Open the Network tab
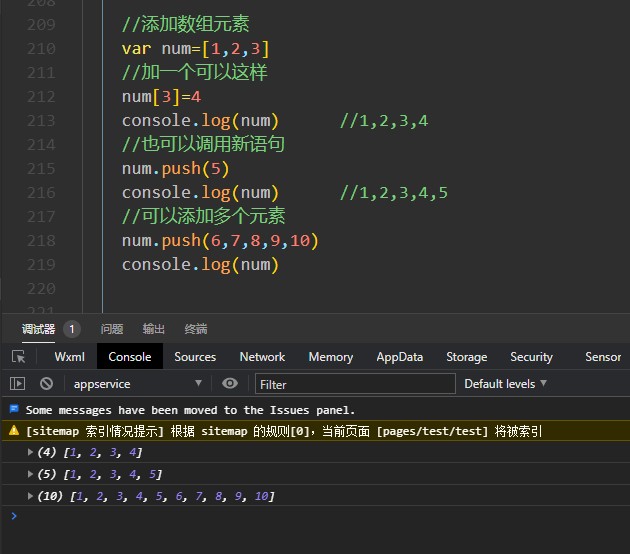The width and height of the screenshot is (630, 554). tap(262, 357)
